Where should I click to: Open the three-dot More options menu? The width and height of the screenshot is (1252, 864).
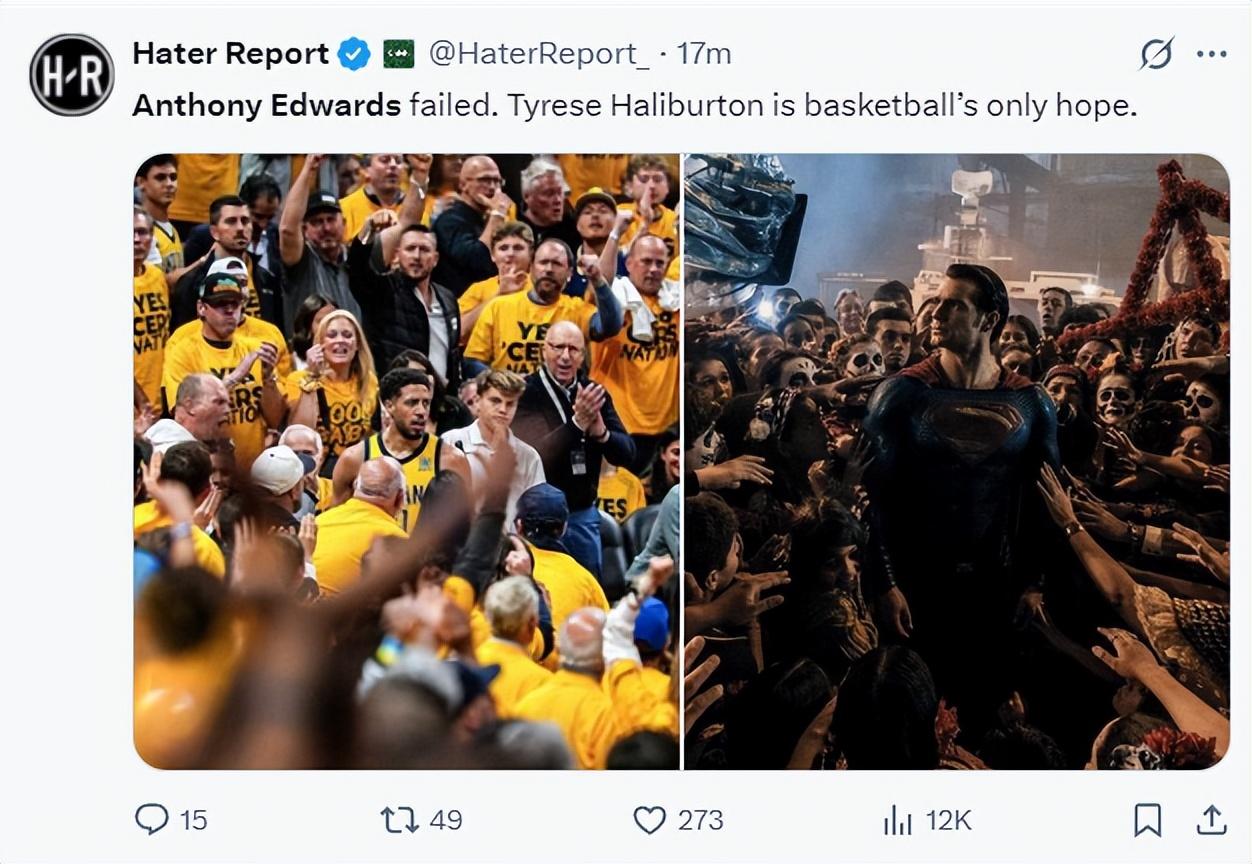click(1211, 54)
